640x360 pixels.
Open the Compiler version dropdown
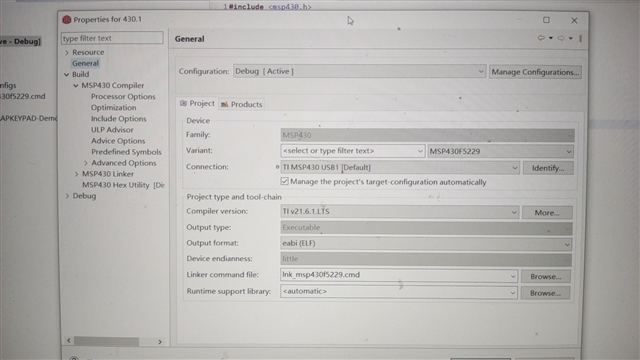pyautogui.click(x=400, y=212)
